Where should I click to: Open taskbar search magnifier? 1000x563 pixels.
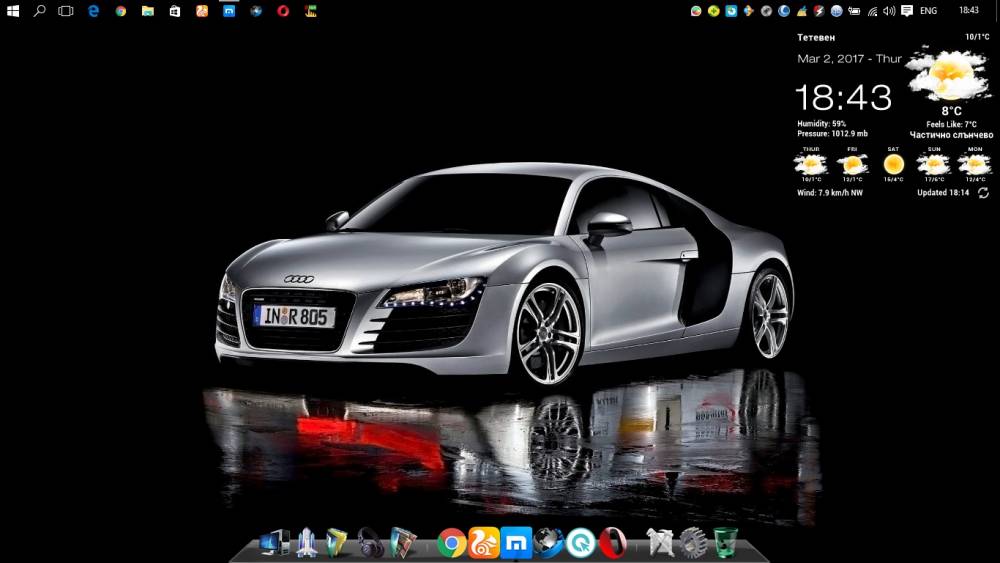40,11
